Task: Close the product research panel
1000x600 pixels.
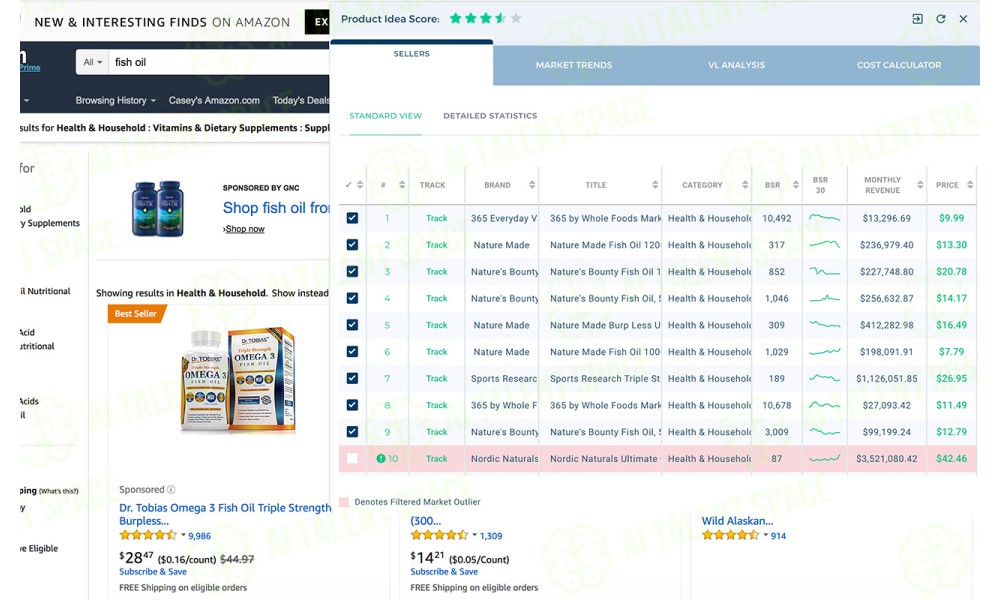Action: coord(963,19)
